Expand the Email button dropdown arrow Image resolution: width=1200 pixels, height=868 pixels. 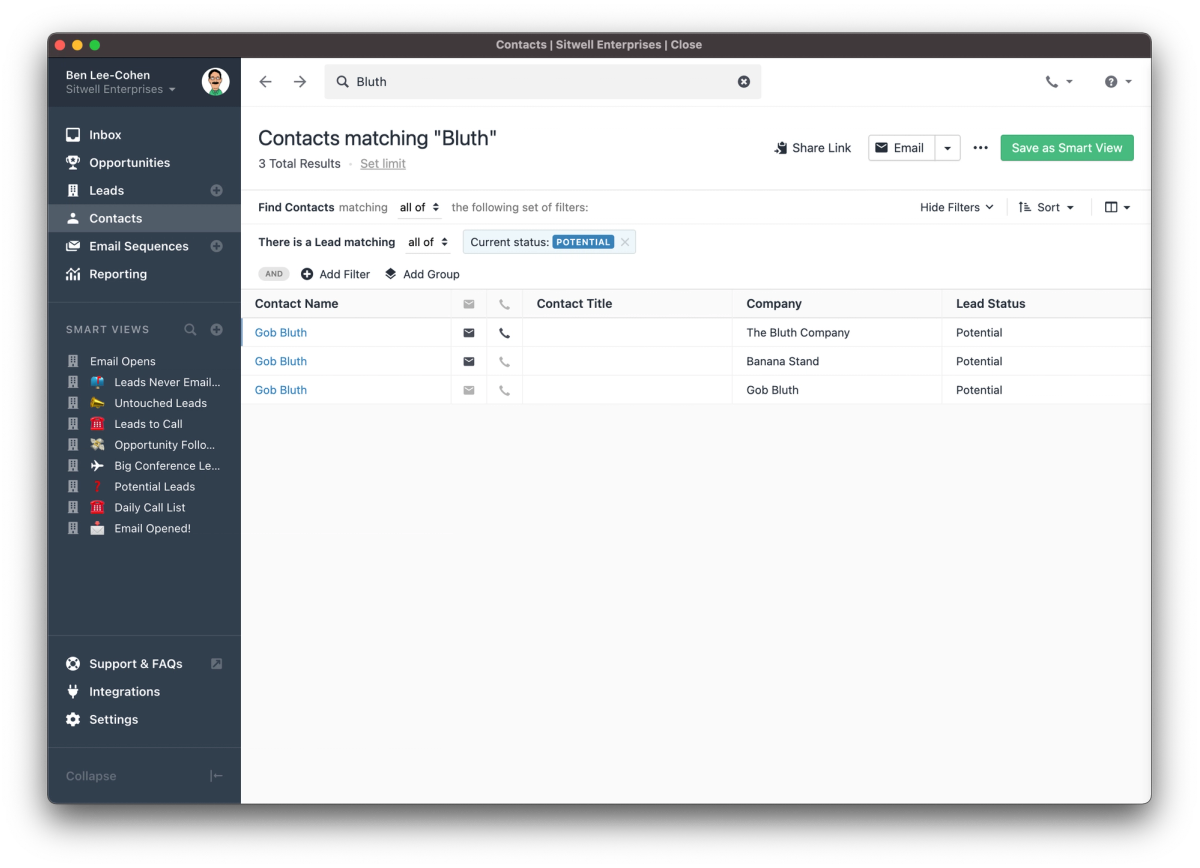948,148
